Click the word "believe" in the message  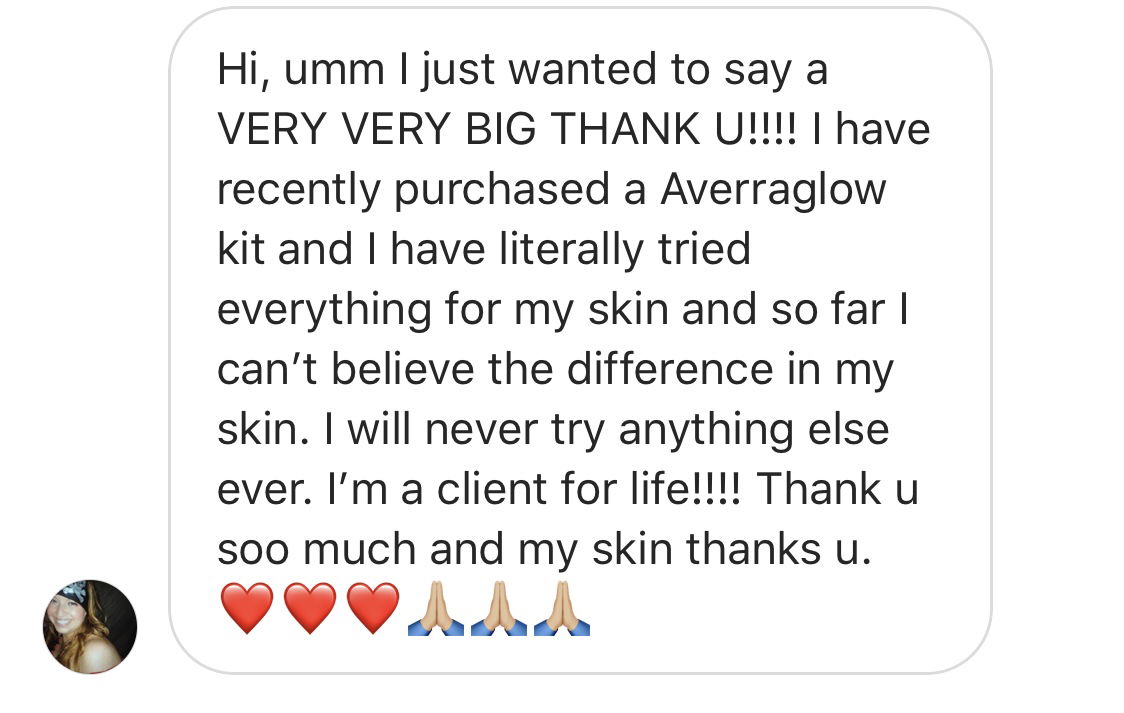403,370
